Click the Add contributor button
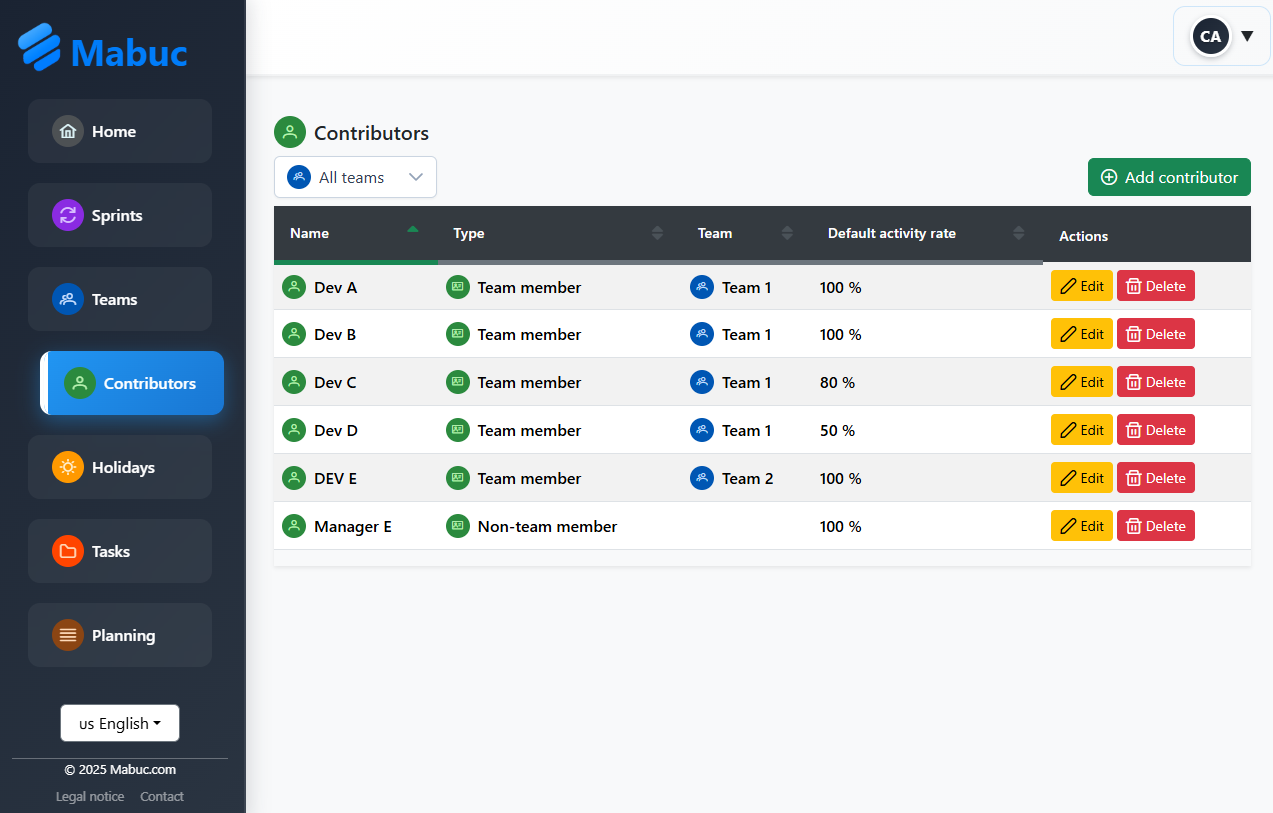Viewport: 1273px width, 813px height. point(1168,177)
